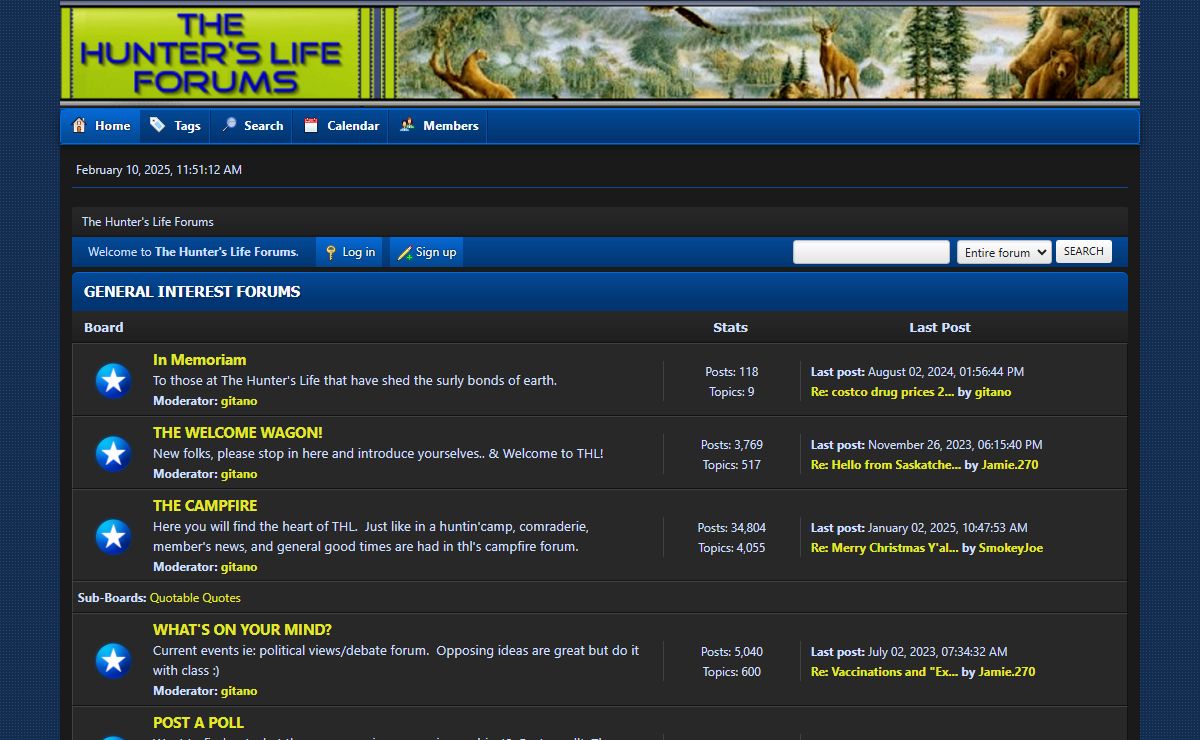Click THE WELCOME WAGON board star icon

coord(113,453)
